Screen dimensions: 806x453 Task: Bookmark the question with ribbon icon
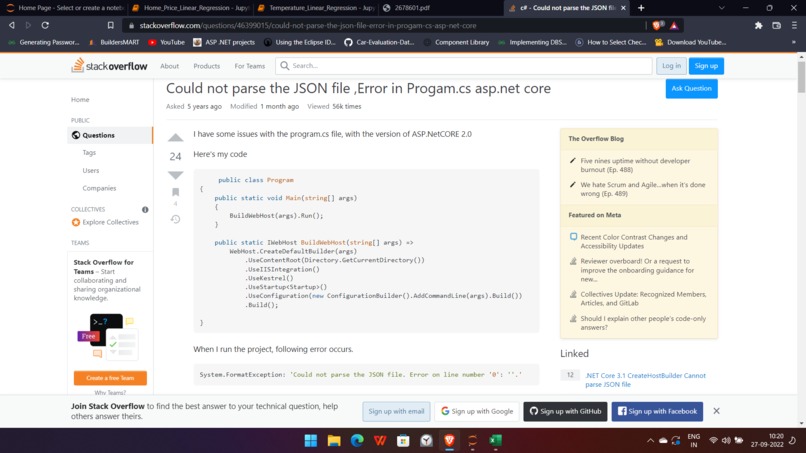pyautogui.click(x=175, y=192)
